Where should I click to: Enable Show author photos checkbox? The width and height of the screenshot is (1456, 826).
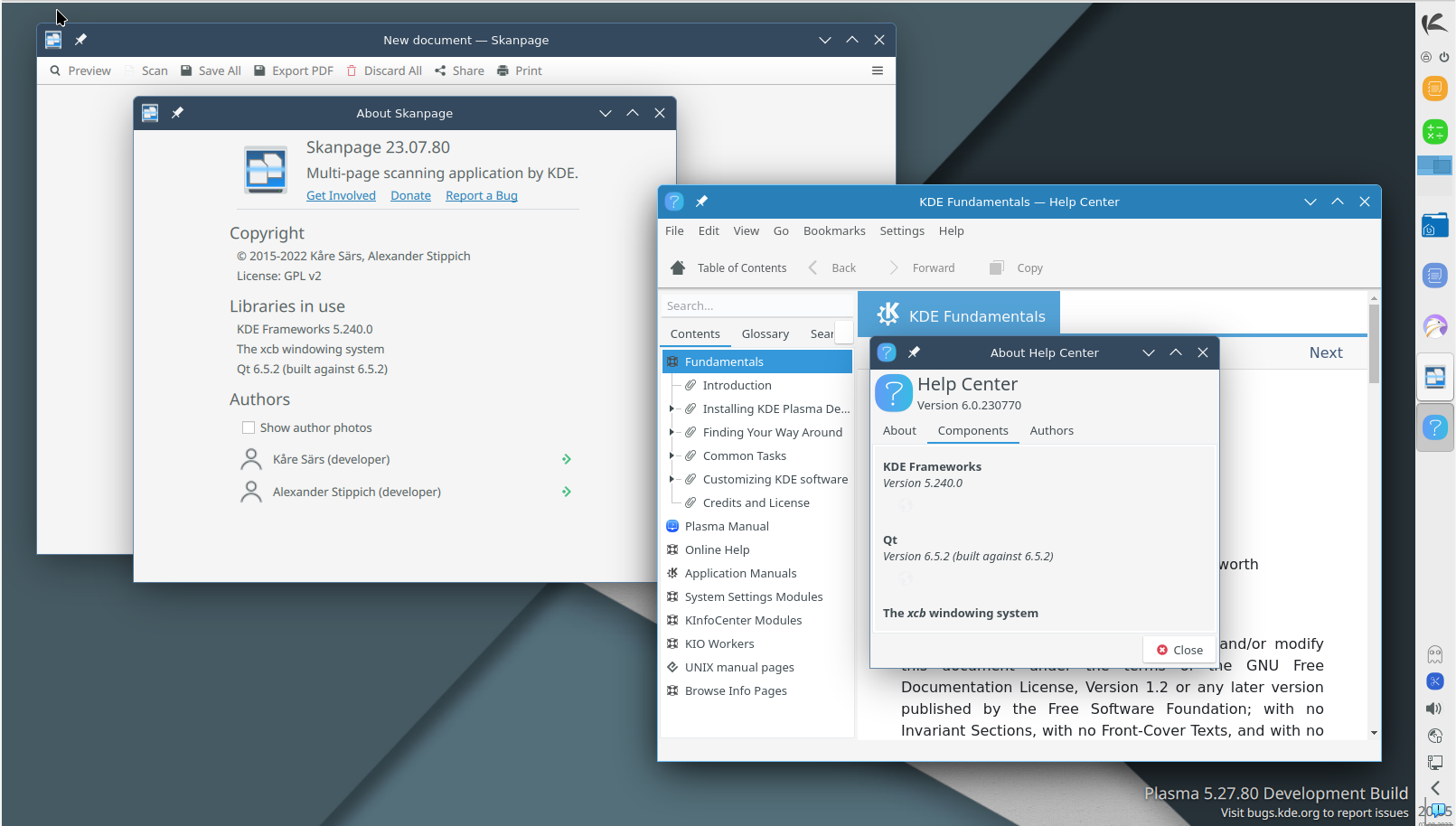pos(249,427)
